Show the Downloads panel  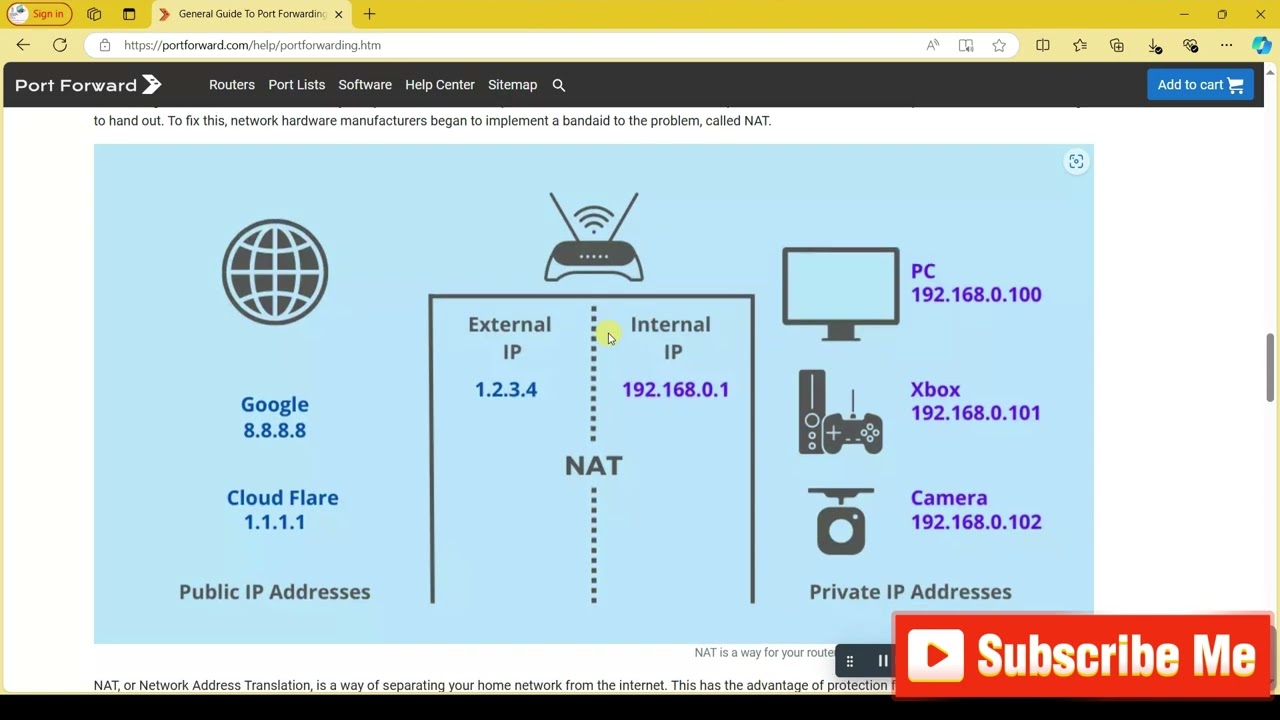click(1154, 45)
